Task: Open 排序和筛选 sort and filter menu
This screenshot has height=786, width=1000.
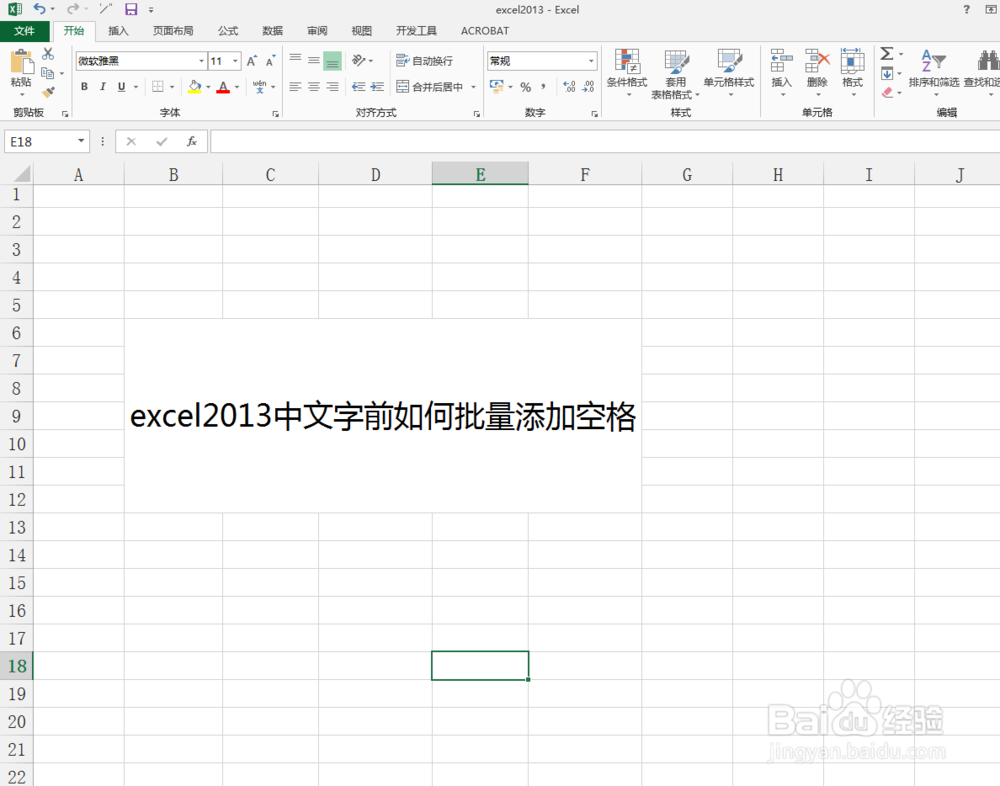Action: (934, 72)
